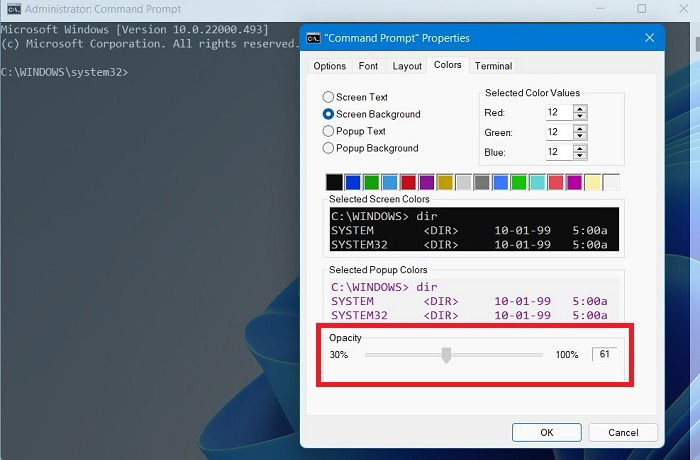
Task: Increase the Green value with up arrow
Action: [x=580, y=129]
